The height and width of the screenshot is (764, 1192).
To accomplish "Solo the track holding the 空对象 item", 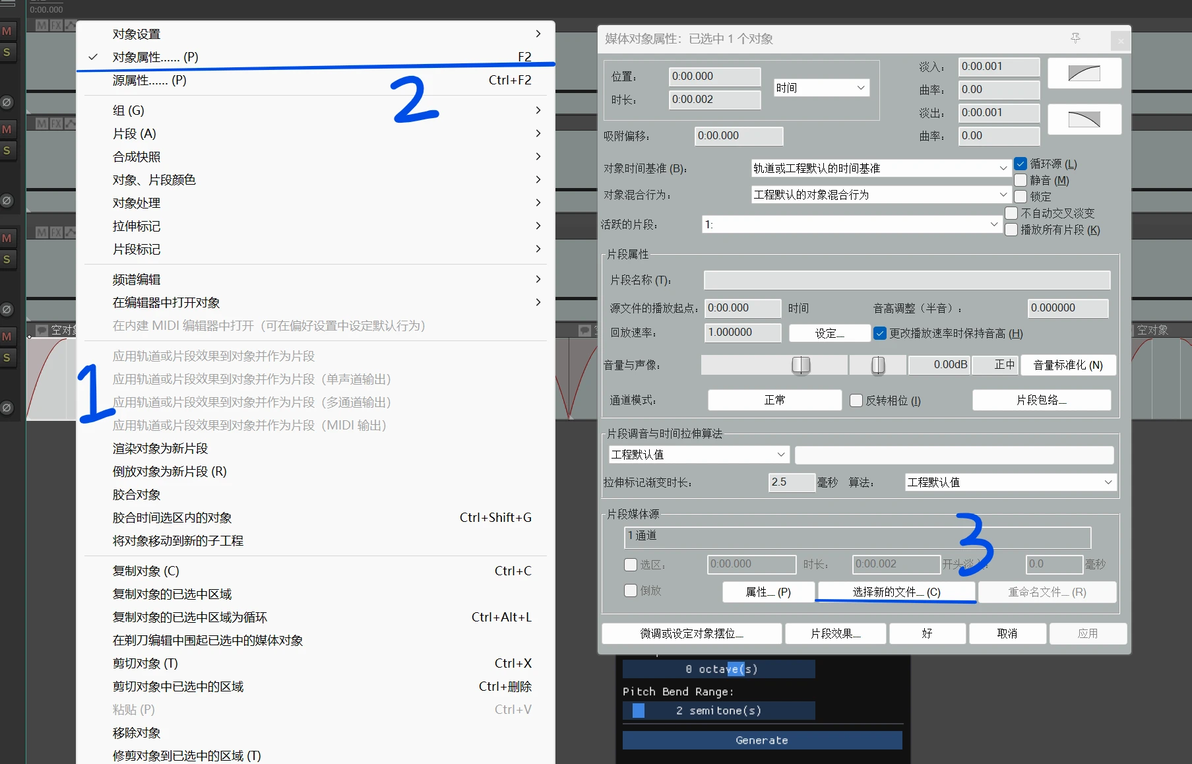I will tap(7, 357).
